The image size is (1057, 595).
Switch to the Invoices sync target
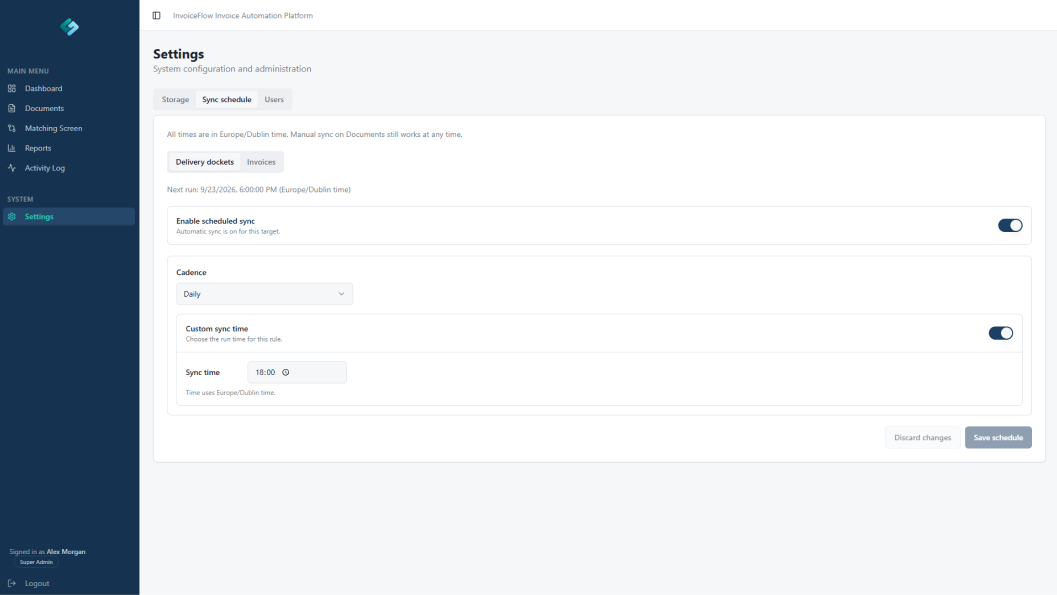point(261,162)
